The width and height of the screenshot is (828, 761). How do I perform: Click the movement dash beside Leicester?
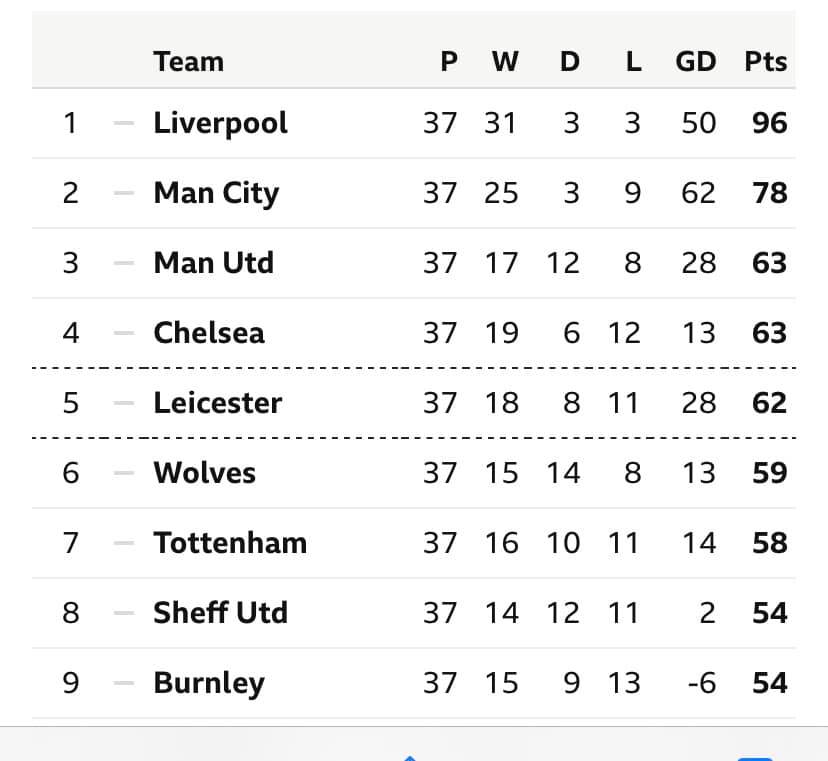(x=123, y=403)
